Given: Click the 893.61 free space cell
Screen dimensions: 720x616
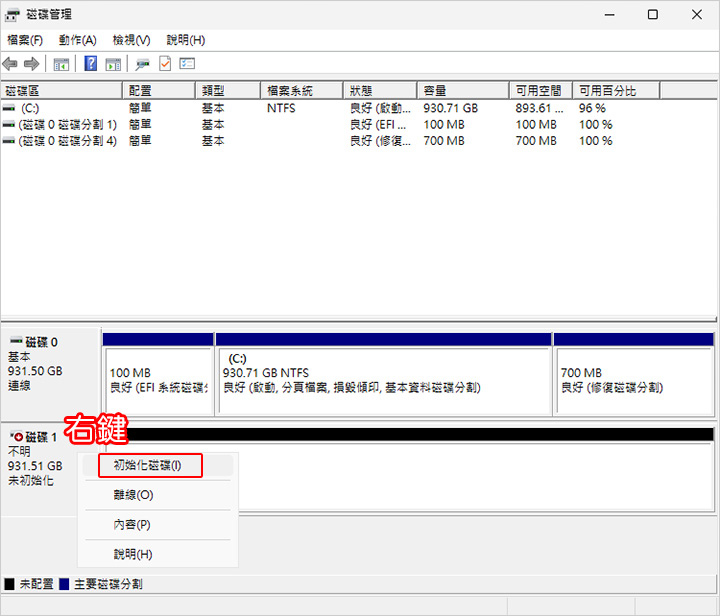Looking at the screenshot, I should click(x=539, y=108).
